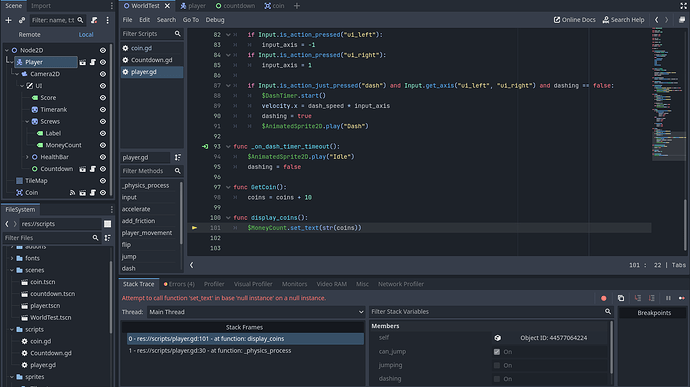Toggle distraction-free mode icon at top right
Viewport: 690px width, 387px height.
click(683, 6)
